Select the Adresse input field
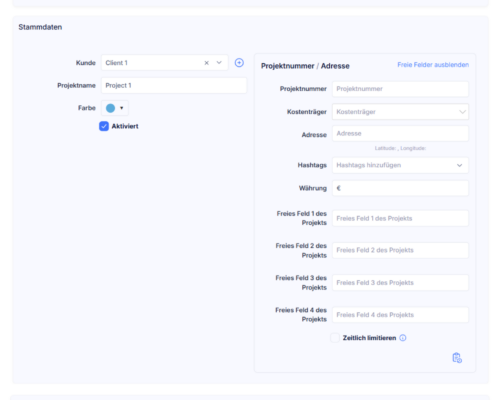The width and height of the screenshot is (495, 400). (400, 133)
